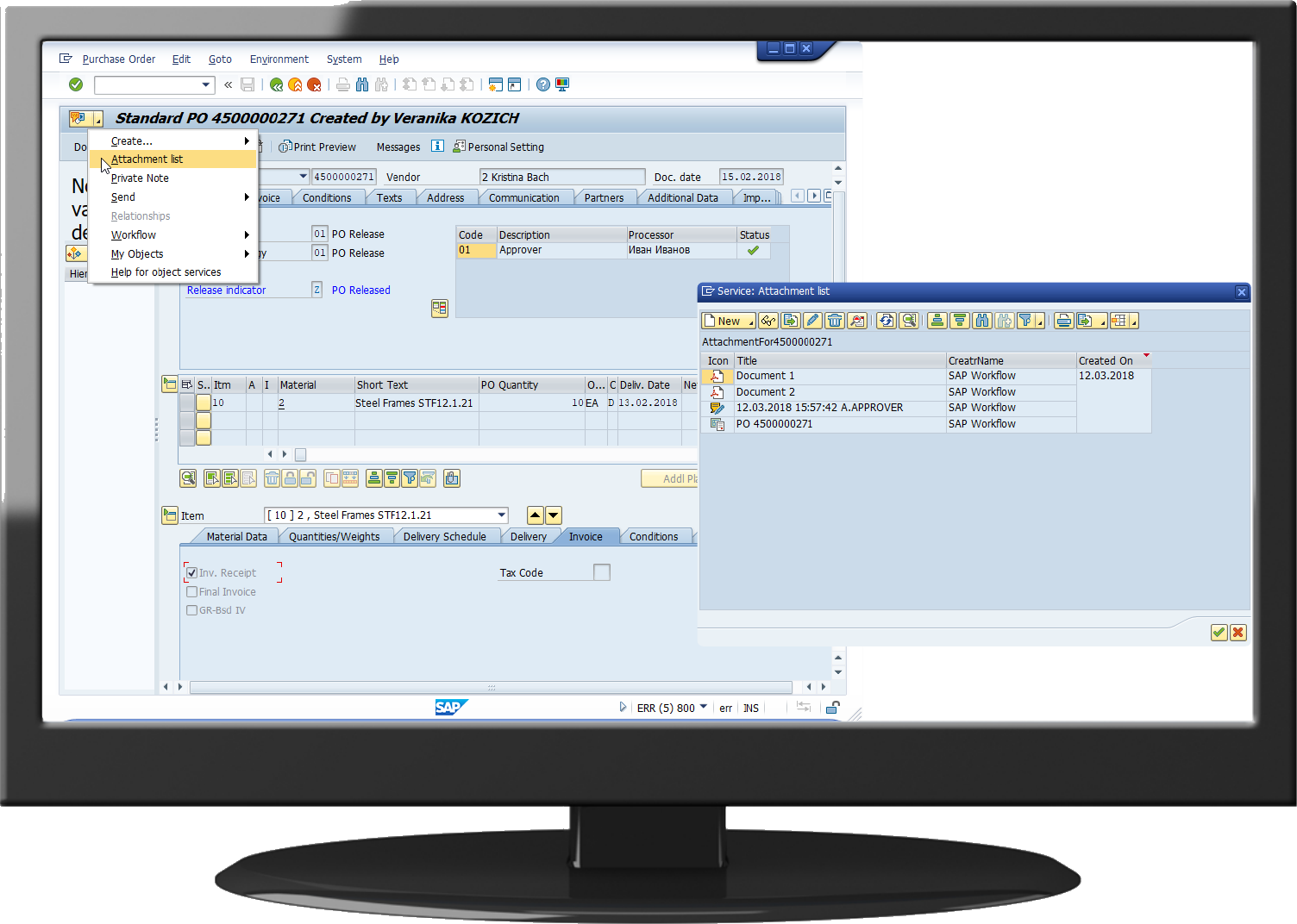Click the blue Information icon next to Messages
Screen dimensions: 1297x924
[437, 146]
